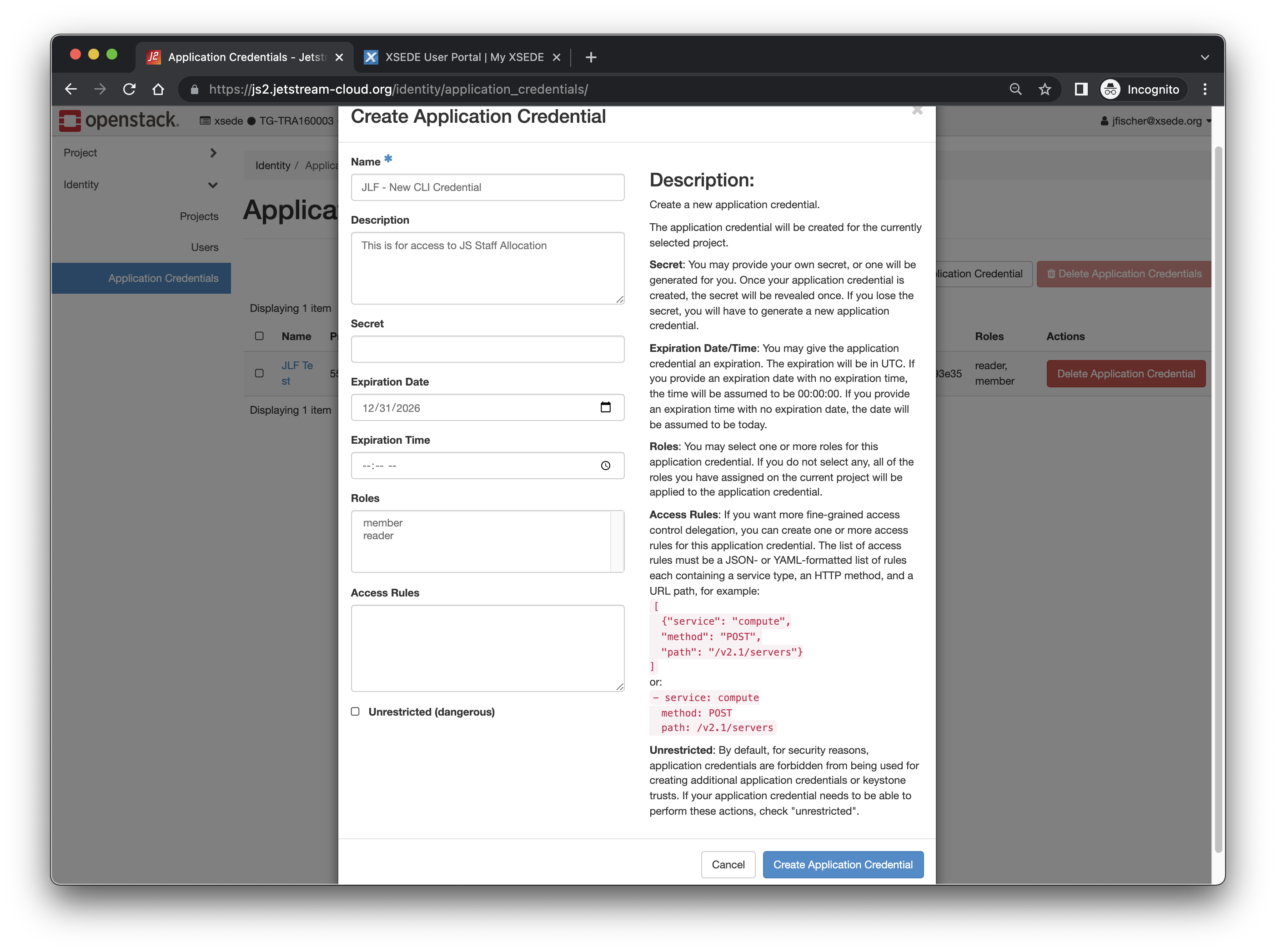Toggle the browser side panel icon
Screen dimensions: 1276x952
coord(1080,89)
